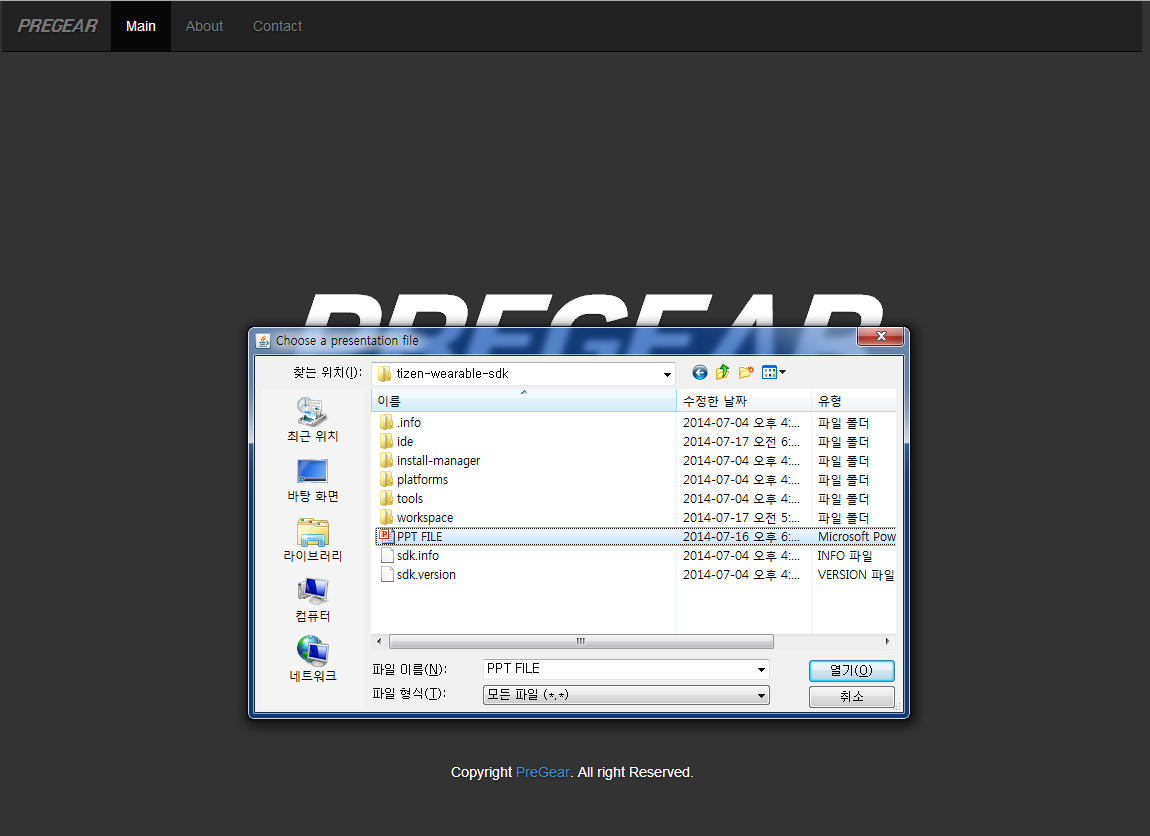Click the scrollbar right arrow
This screenshot has height=836, width=1150.
[x=887, y=642]
